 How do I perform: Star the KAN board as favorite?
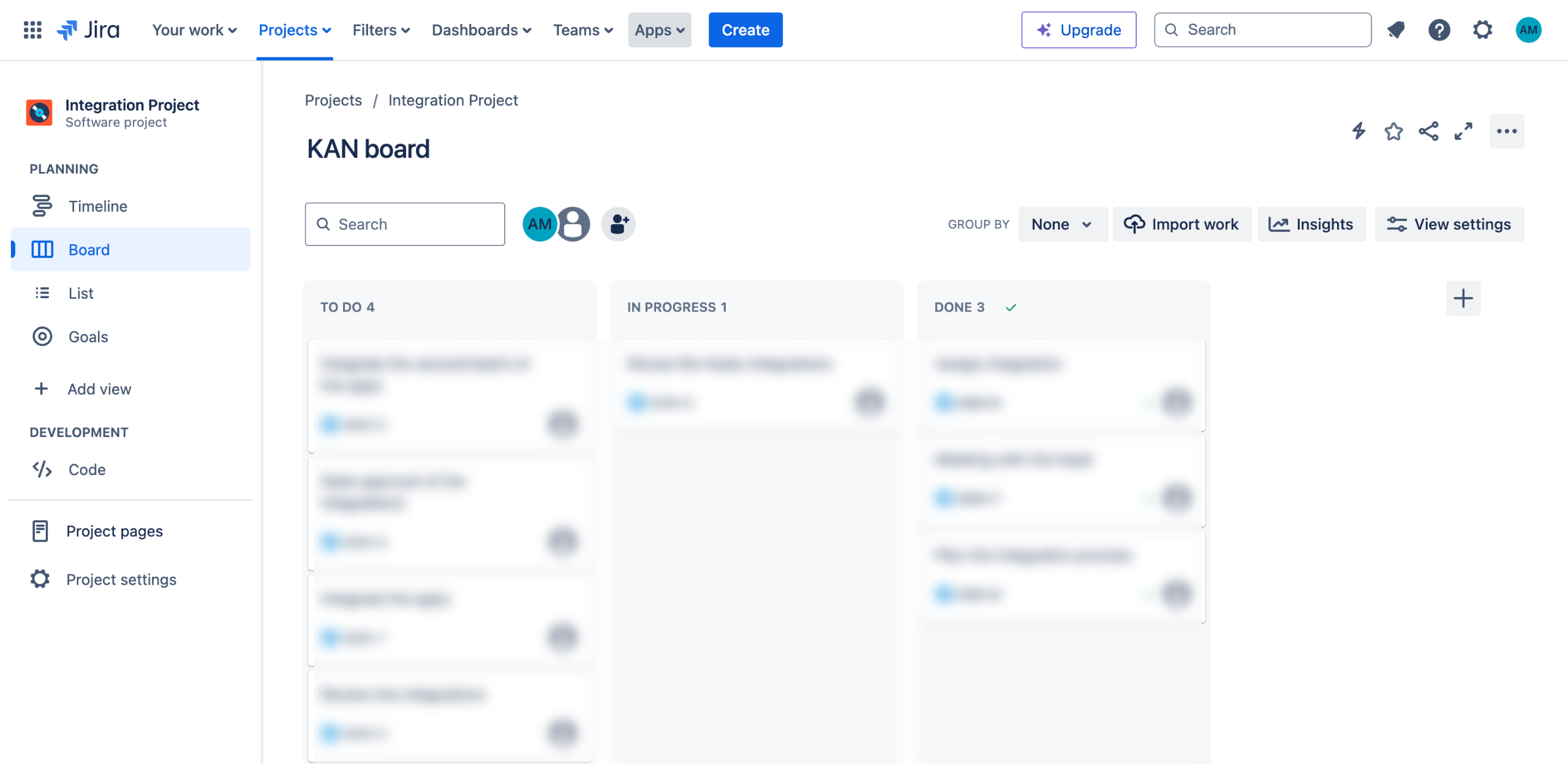[1393, 131]
